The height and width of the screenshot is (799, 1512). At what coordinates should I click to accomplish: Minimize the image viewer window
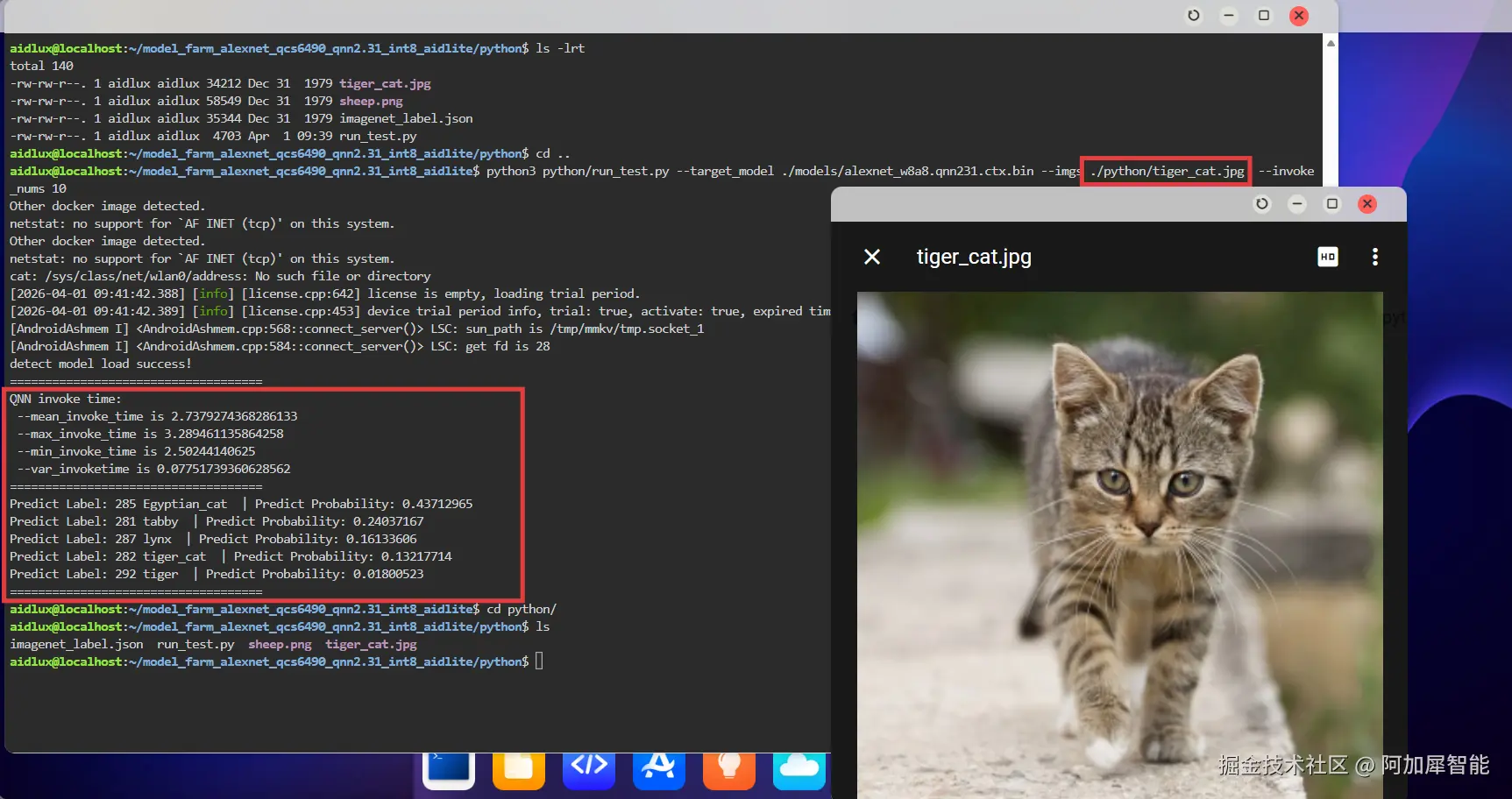1297,204
